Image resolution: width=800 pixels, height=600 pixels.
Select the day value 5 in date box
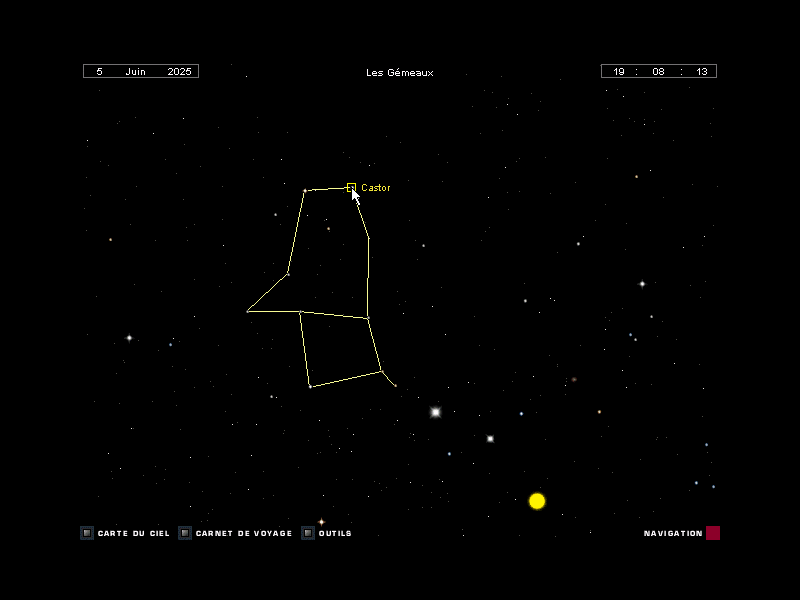[x=99, y=71]
